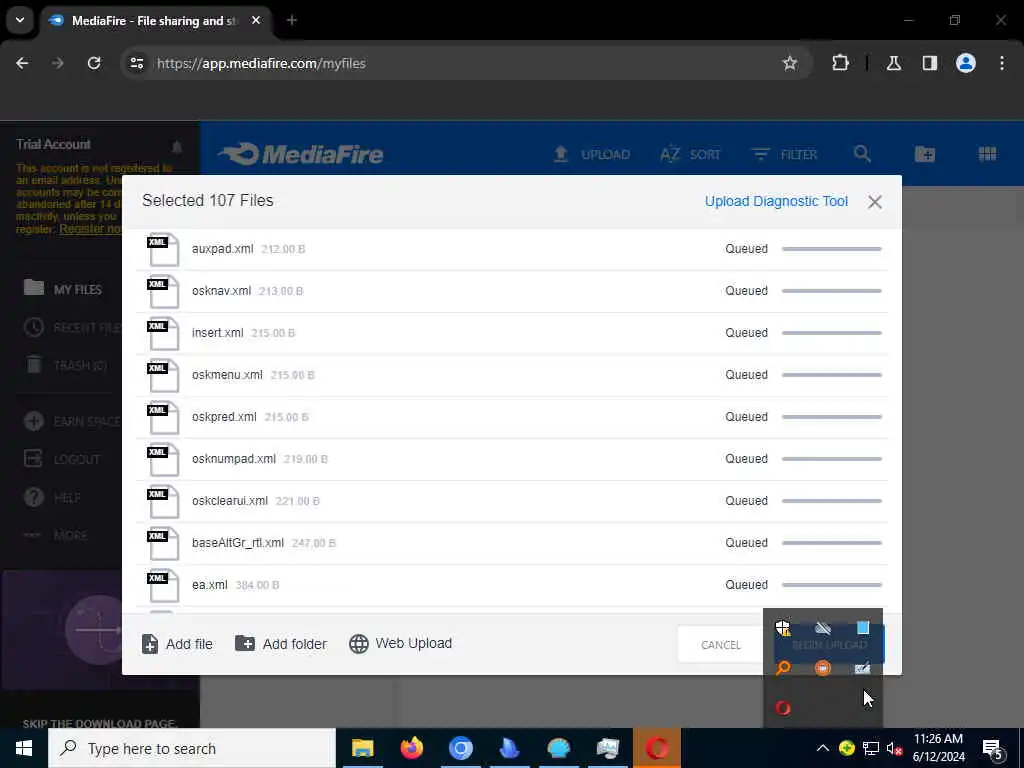Collapse hidden tray icons chevron
Screen dimensions: 1024x768
[823, 748]
